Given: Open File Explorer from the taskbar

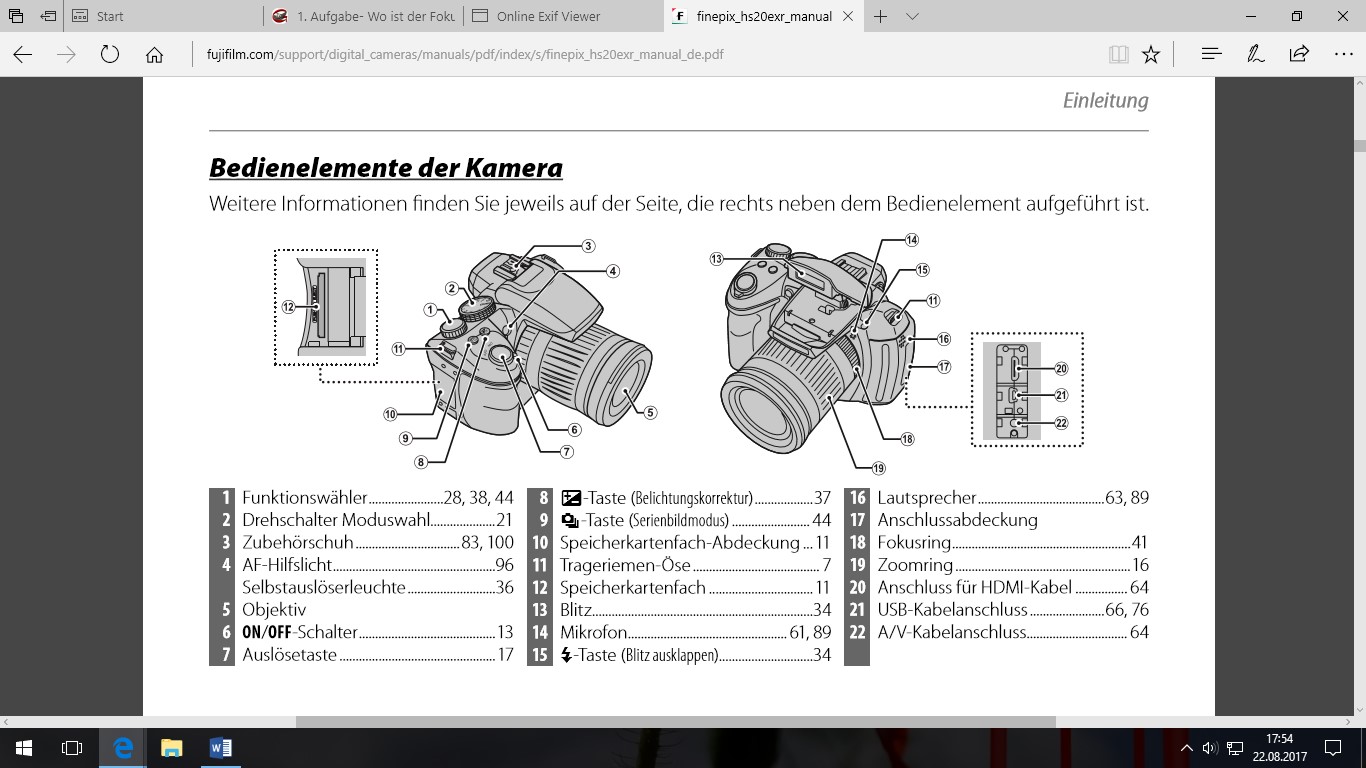Looking at the screenshot, I should pyautogui.click(x=172, y=748).
